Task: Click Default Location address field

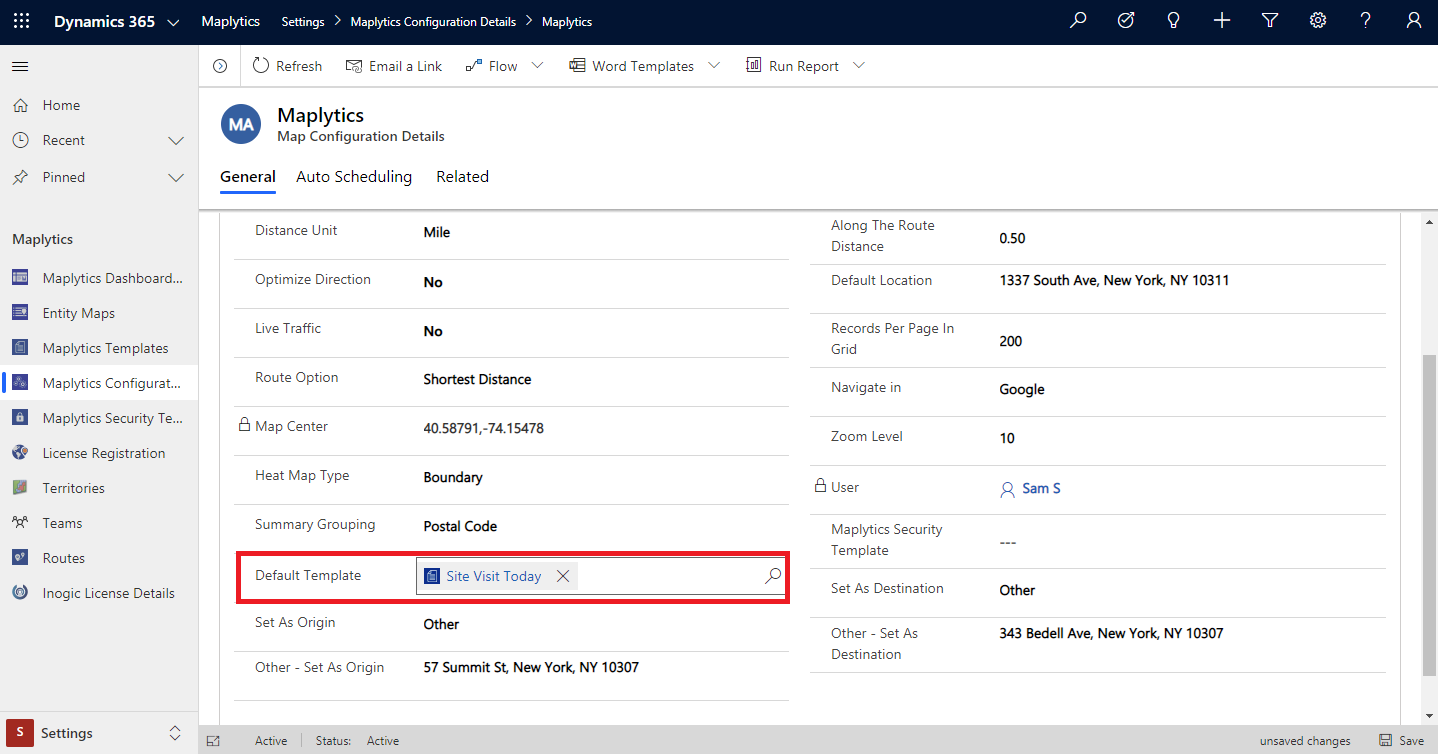Action: pos(1114,280)
